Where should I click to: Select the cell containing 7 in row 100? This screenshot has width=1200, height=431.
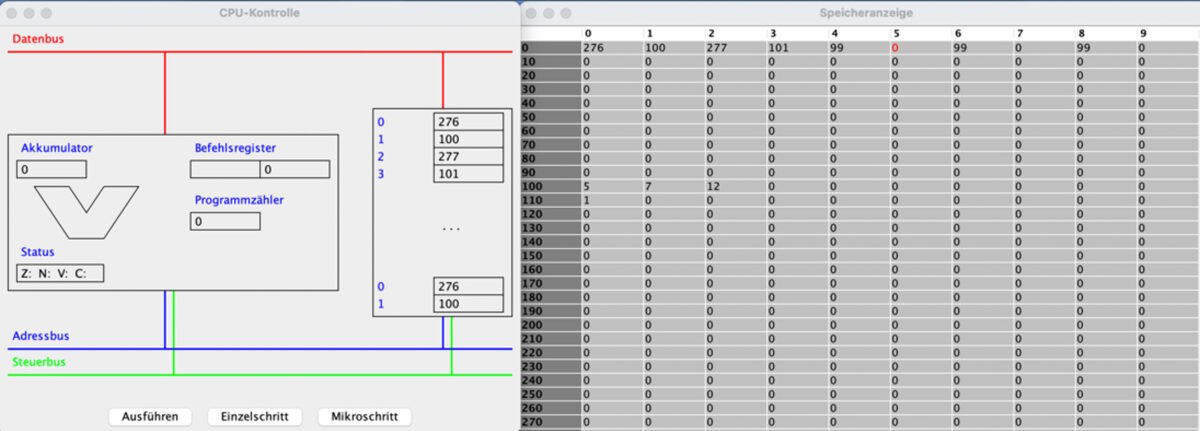pyautogui.click(x=674, y=186)
